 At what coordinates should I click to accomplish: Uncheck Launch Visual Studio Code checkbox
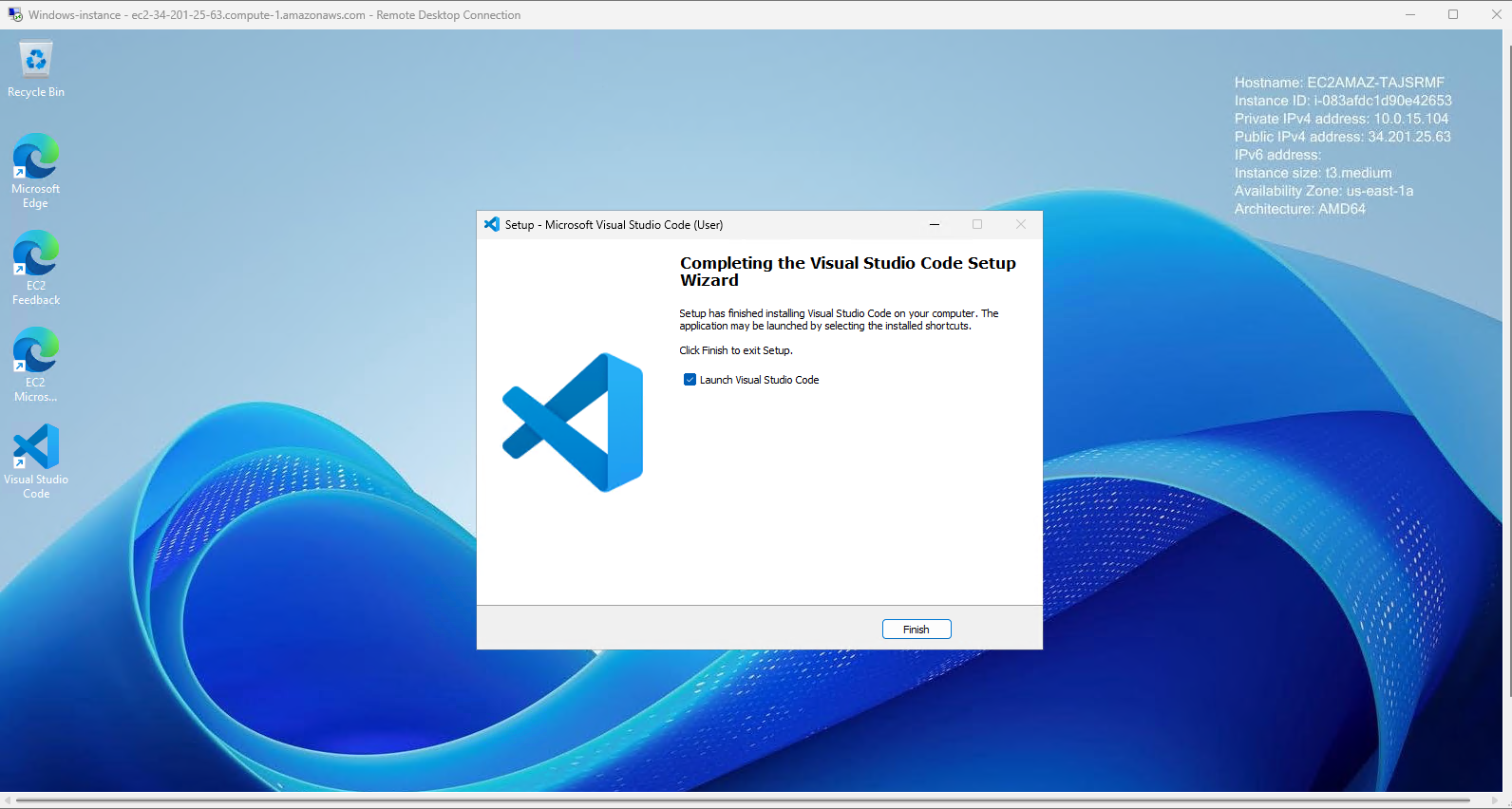(x=690, y=380)
